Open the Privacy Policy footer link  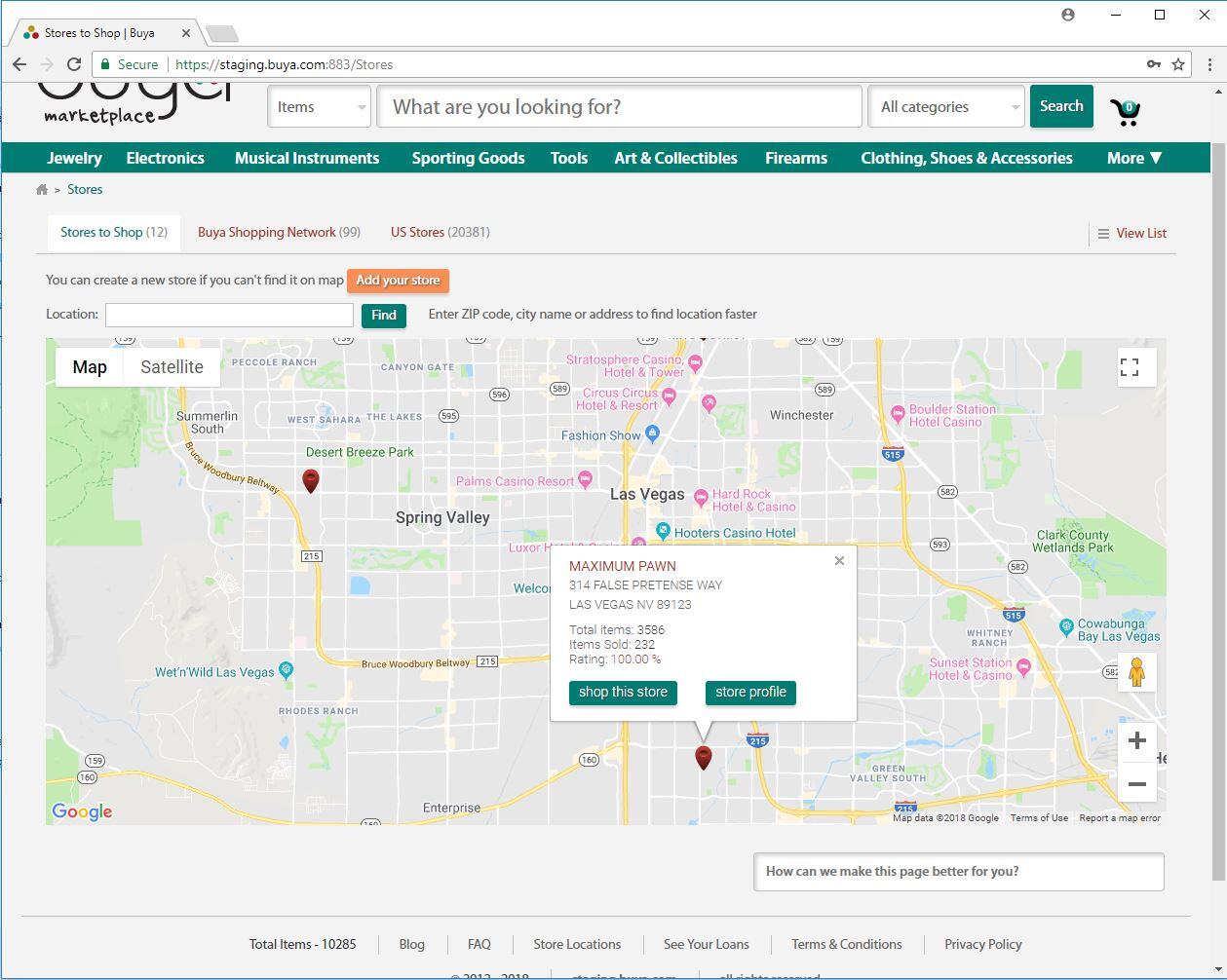(983, 945)
